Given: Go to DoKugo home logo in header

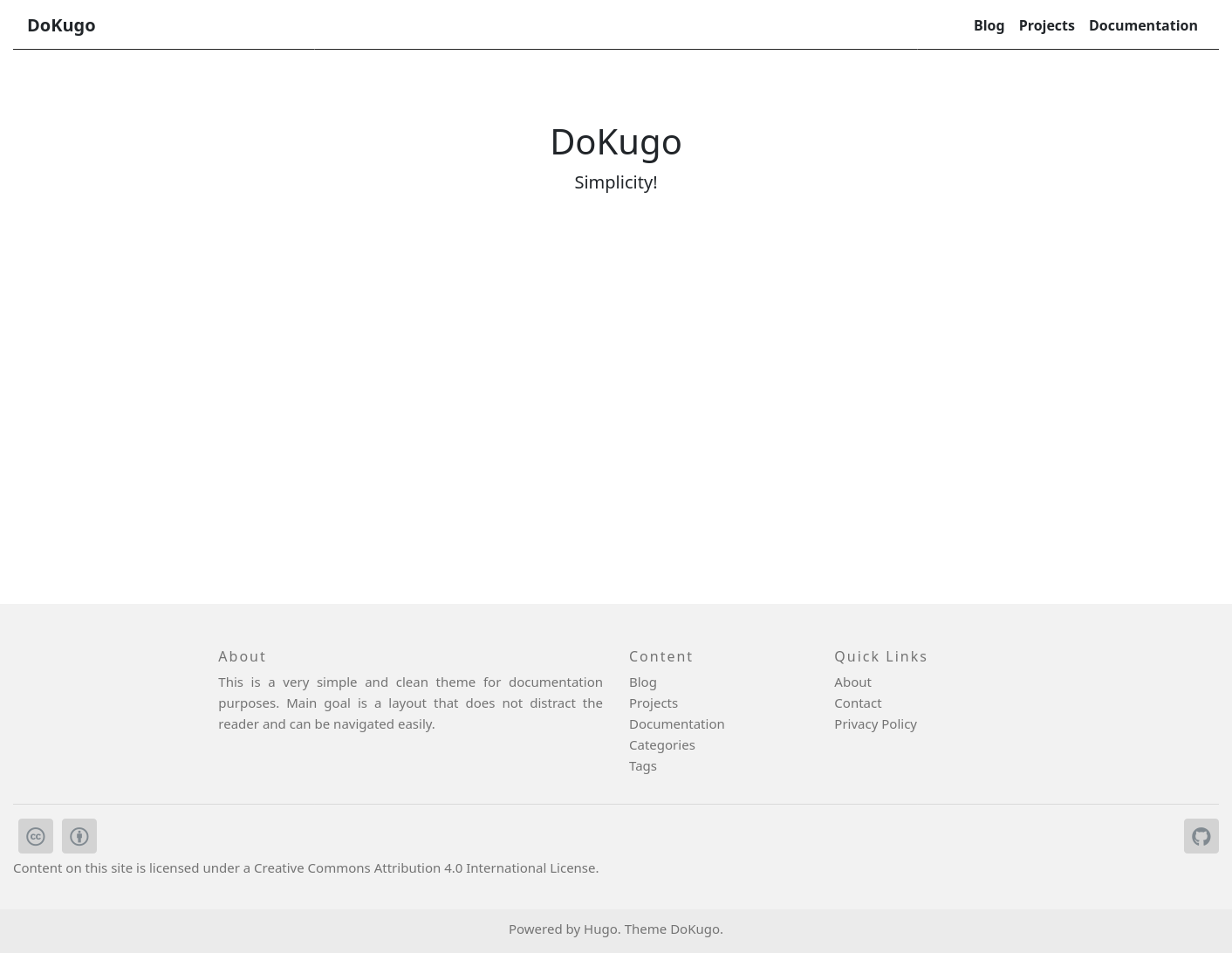Looking at the screenshot, I should coord(61,25).
